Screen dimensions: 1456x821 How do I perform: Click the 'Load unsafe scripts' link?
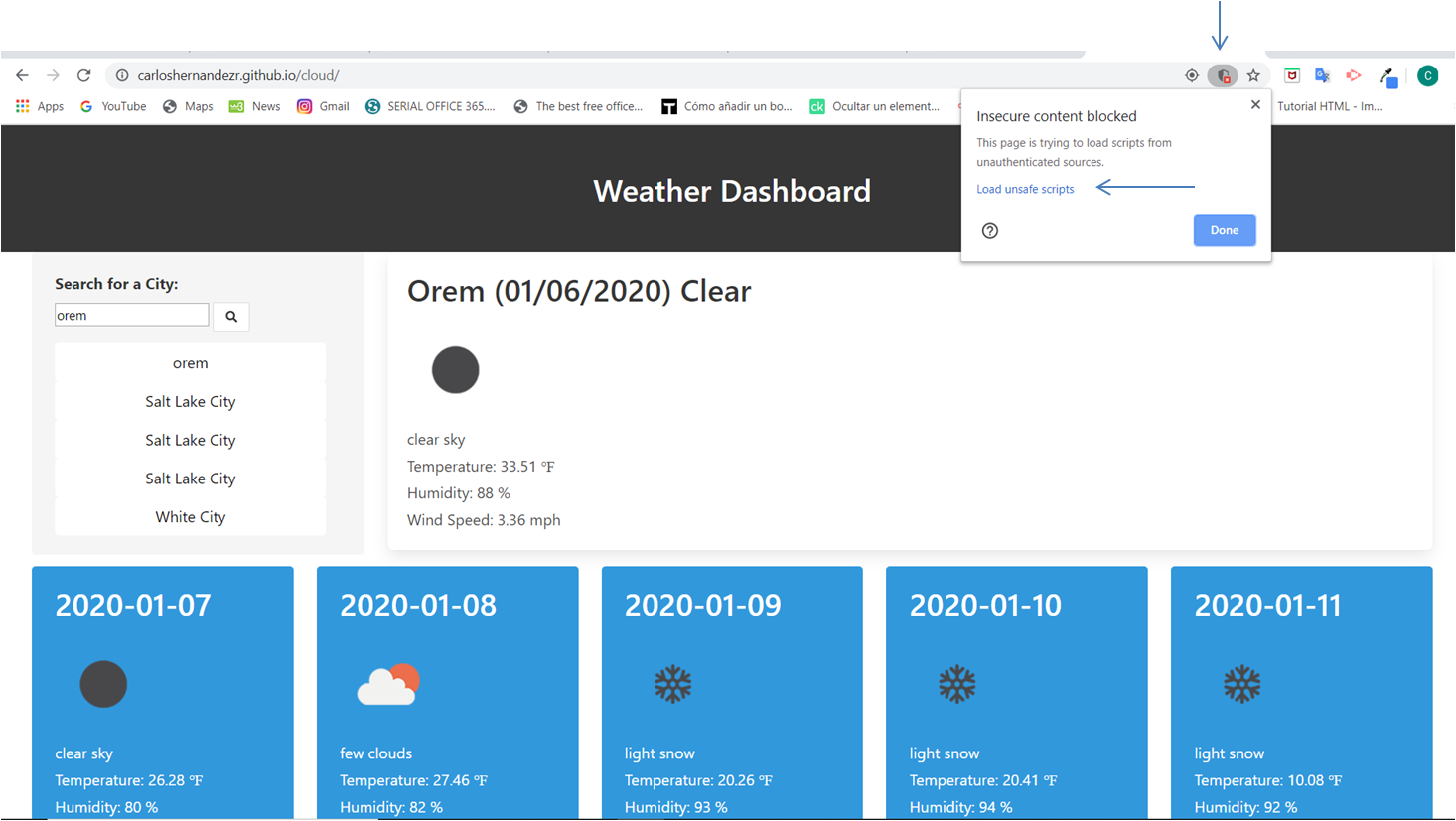(1025, 189)
